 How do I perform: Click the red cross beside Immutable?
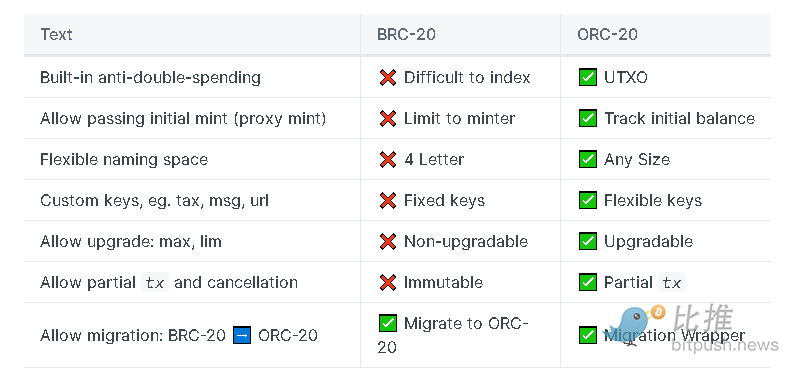tap(388, 282)
